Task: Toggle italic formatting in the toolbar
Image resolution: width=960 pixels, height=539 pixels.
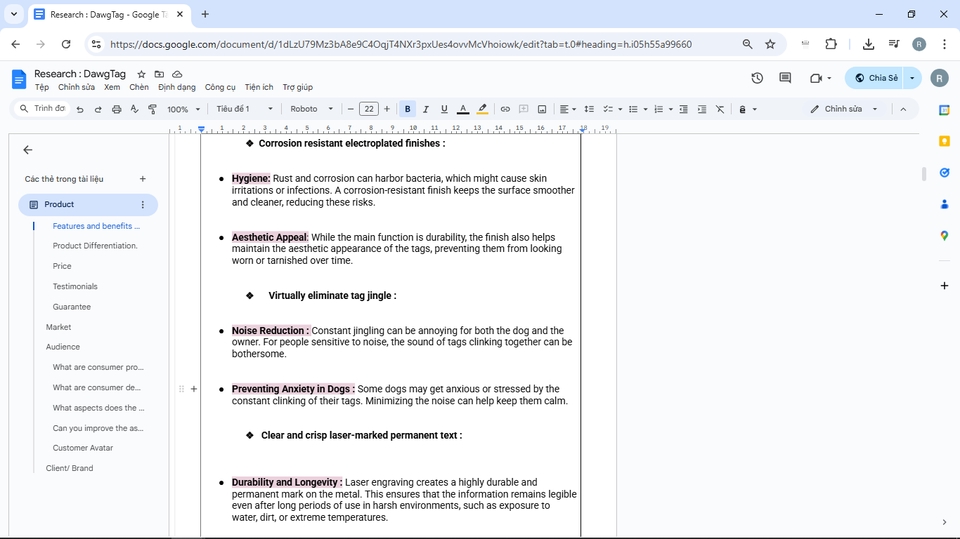Action: click(425, 109)
